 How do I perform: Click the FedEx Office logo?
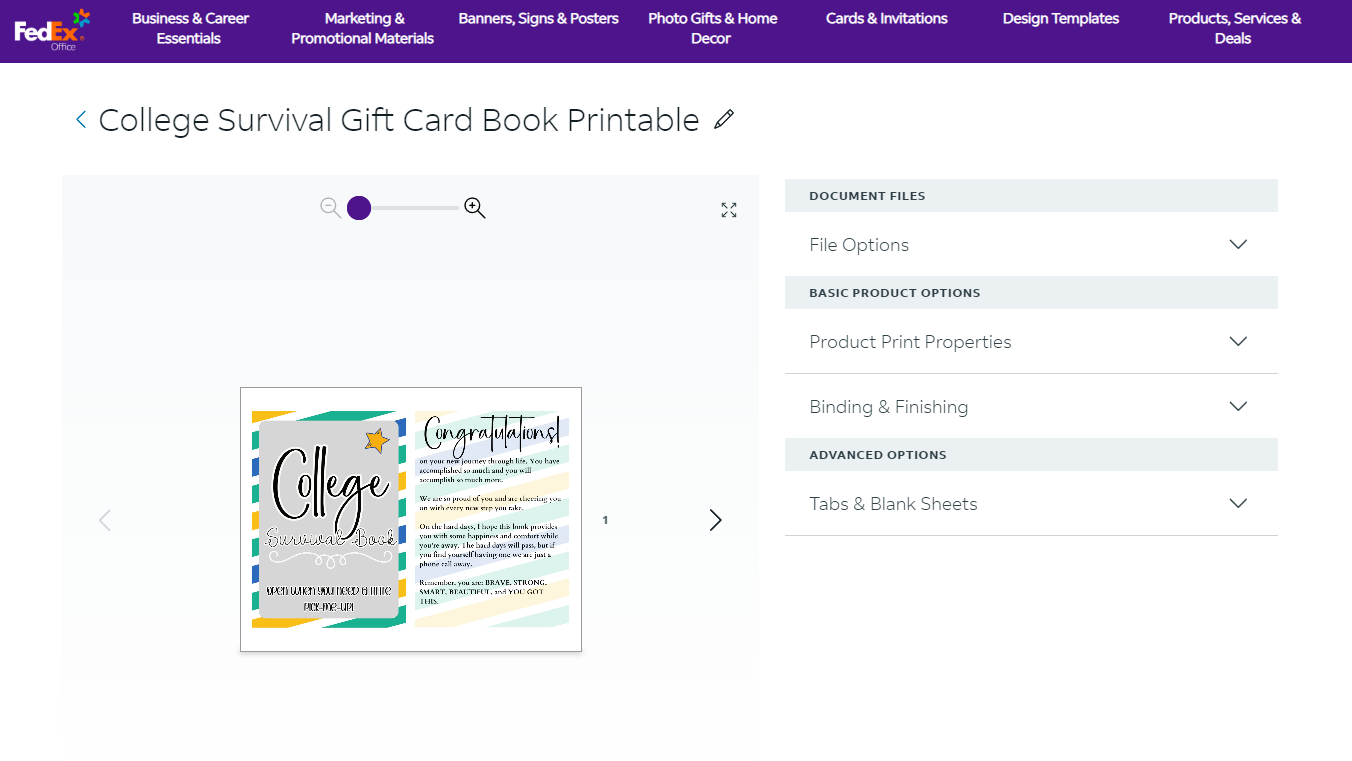(52, 30)
